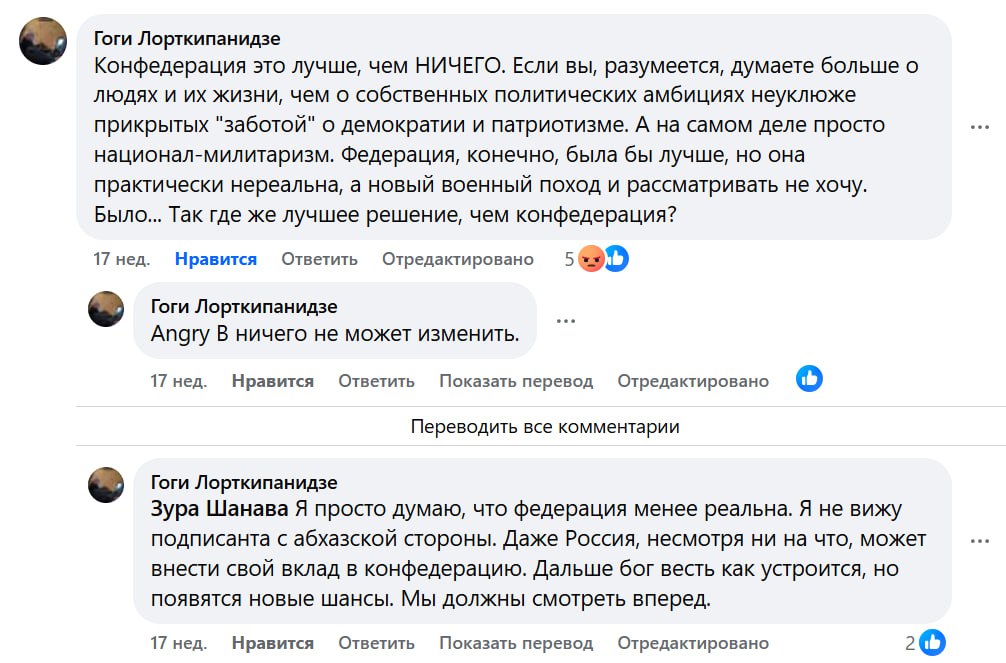This screenshot has width=1006, height=663.
Task: Open three-dot options menu for first comment
Action: (980, 127)
